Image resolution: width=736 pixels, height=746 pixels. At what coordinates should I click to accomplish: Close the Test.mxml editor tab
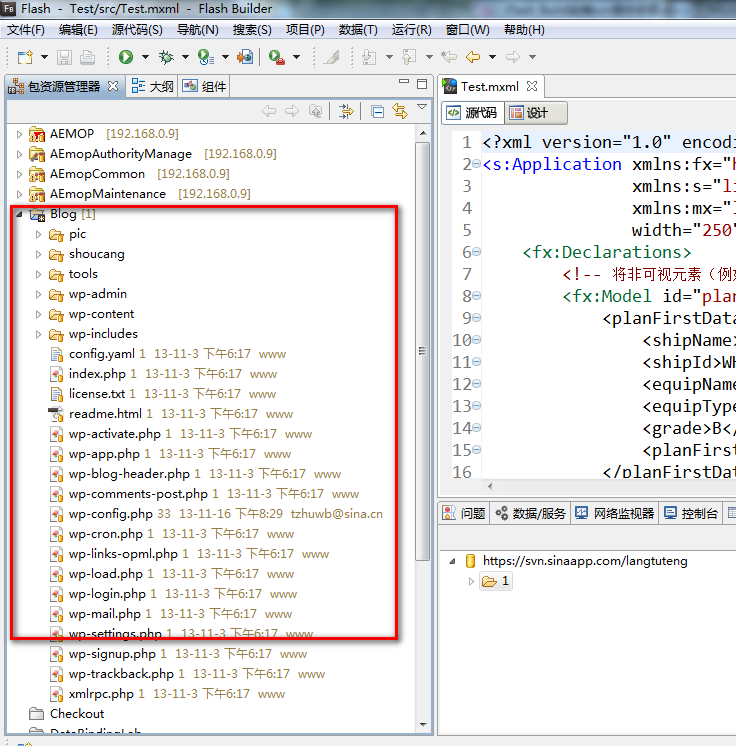click(532, 87)
